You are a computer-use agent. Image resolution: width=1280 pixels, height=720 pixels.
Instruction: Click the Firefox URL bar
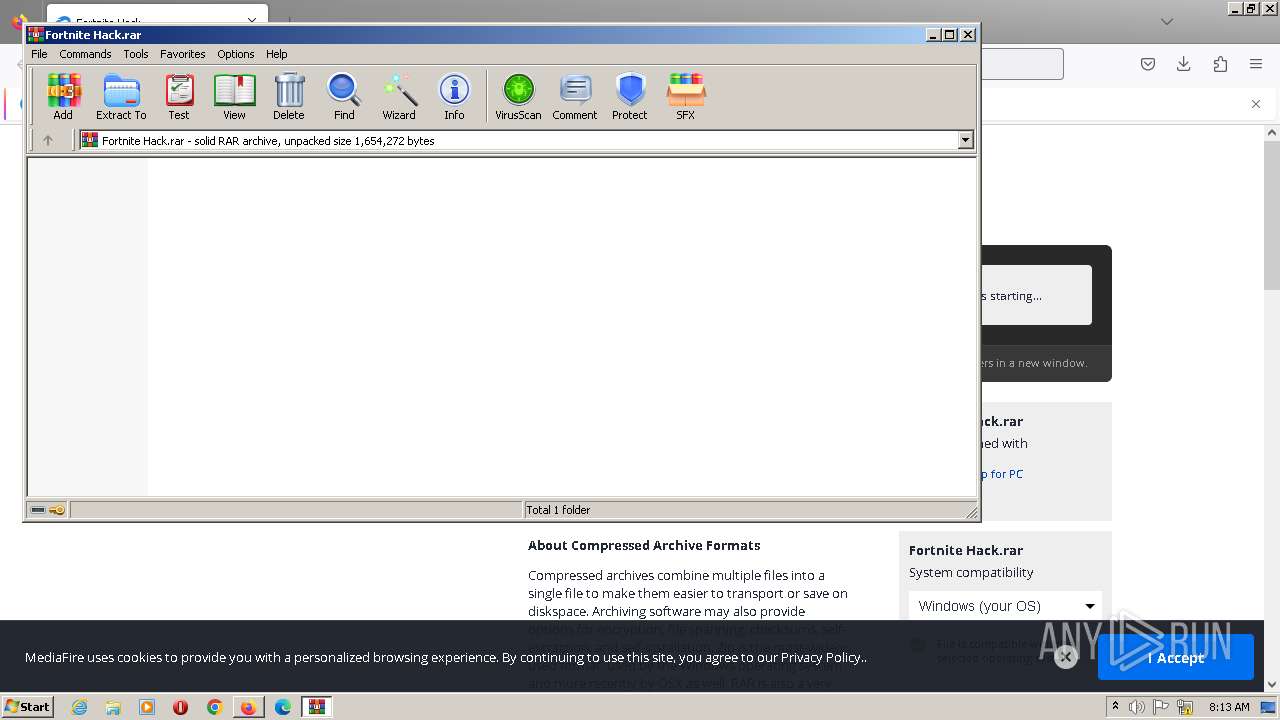1021,64
